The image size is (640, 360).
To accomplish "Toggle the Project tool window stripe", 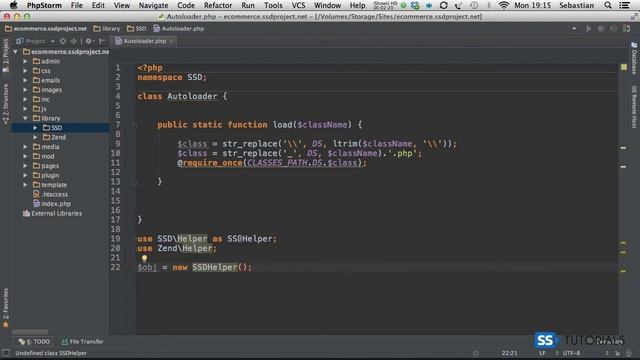I will point(5,56).
